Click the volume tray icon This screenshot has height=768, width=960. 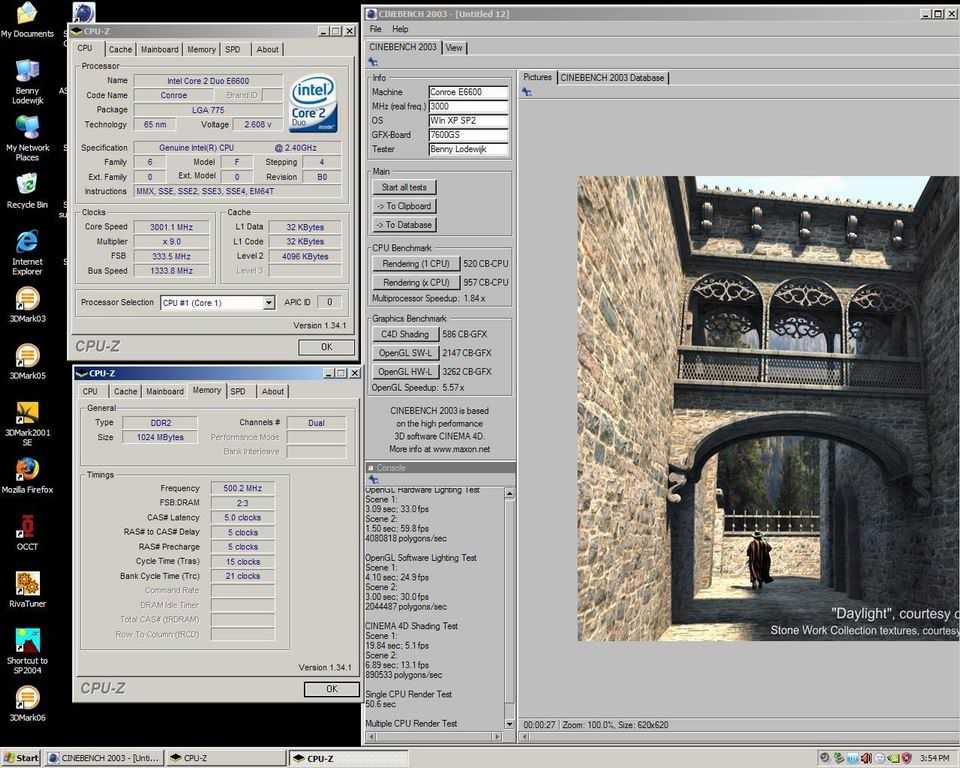pyautogui.click(x=866, y=758)
